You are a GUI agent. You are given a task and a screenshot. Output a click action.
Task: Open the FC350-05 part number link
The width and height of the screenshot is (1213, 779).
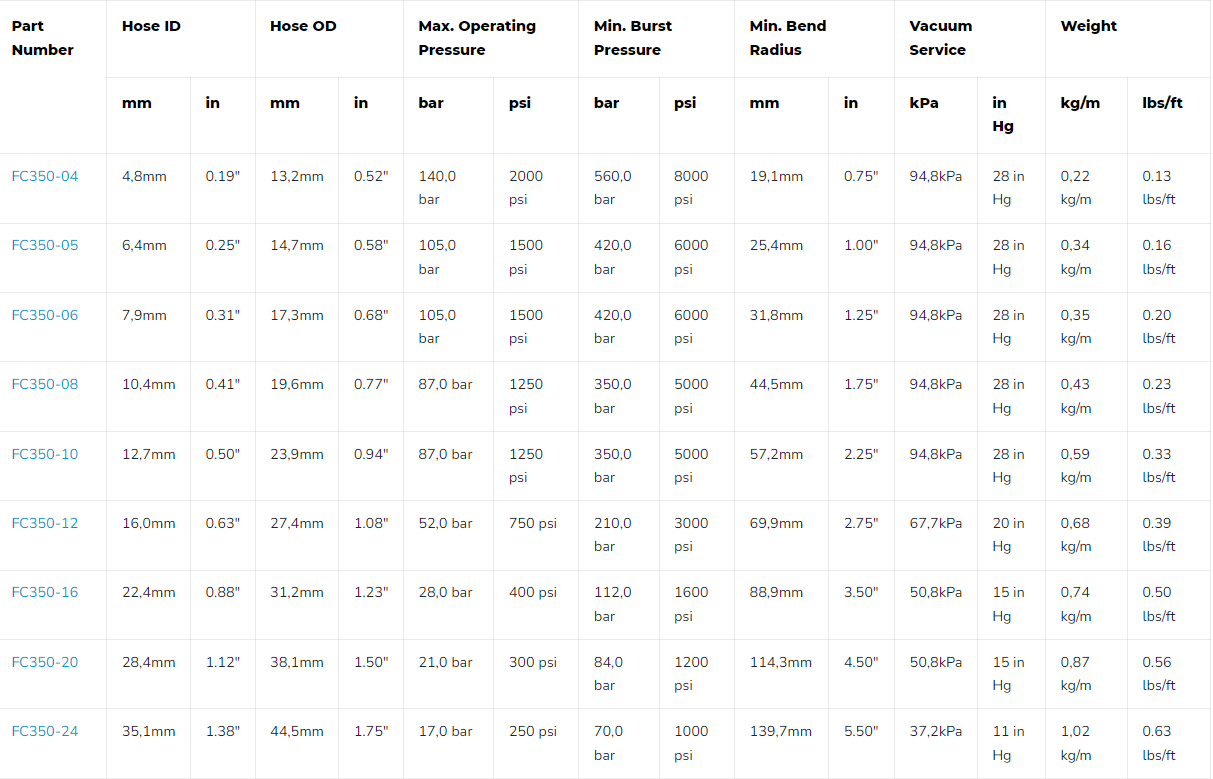(45, 245)
